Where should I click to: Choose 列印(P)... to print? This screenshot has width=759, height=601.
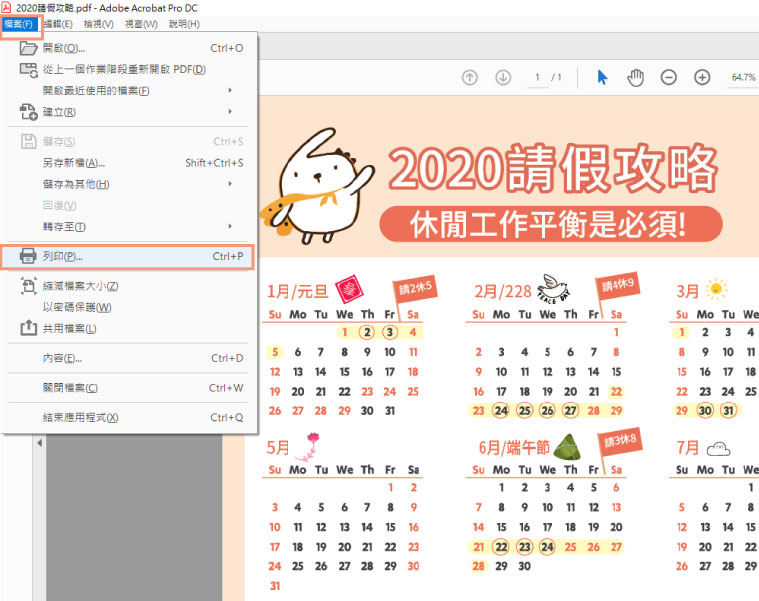(128, 256)
